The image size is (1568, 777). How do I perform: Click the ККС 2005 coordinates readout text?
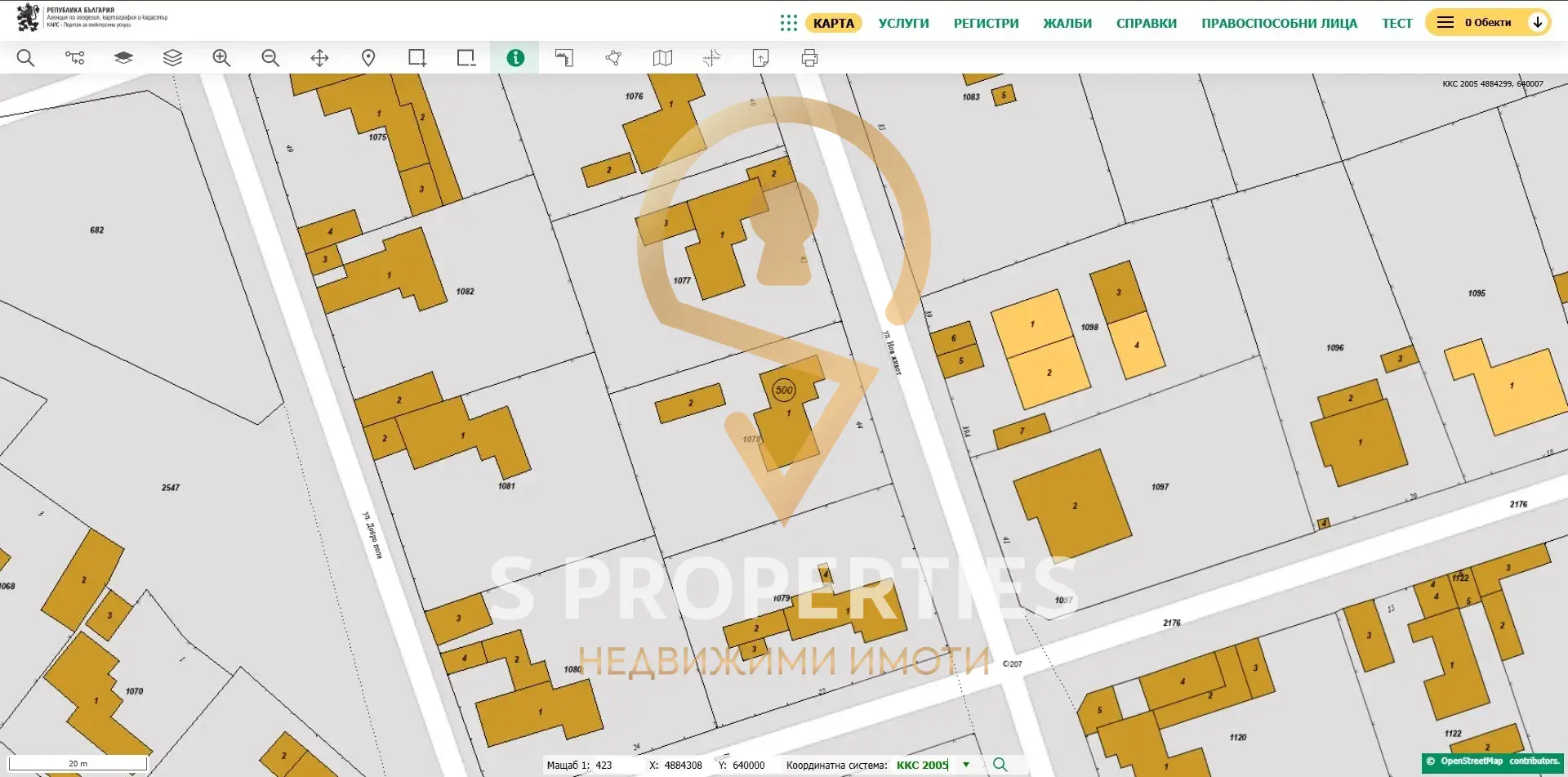(x=1493, y=84)
